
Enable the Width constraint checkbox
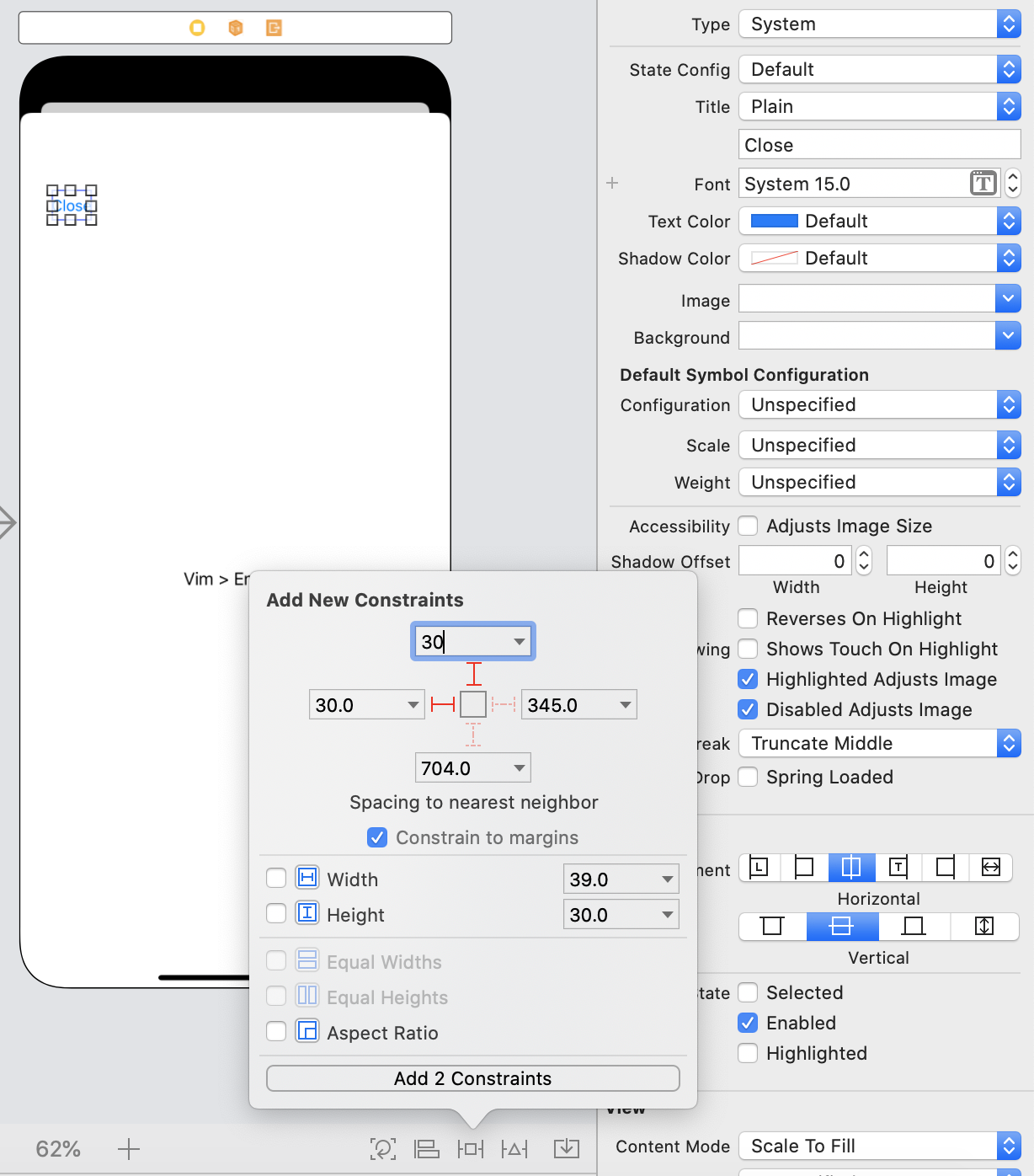pos(276,878)
